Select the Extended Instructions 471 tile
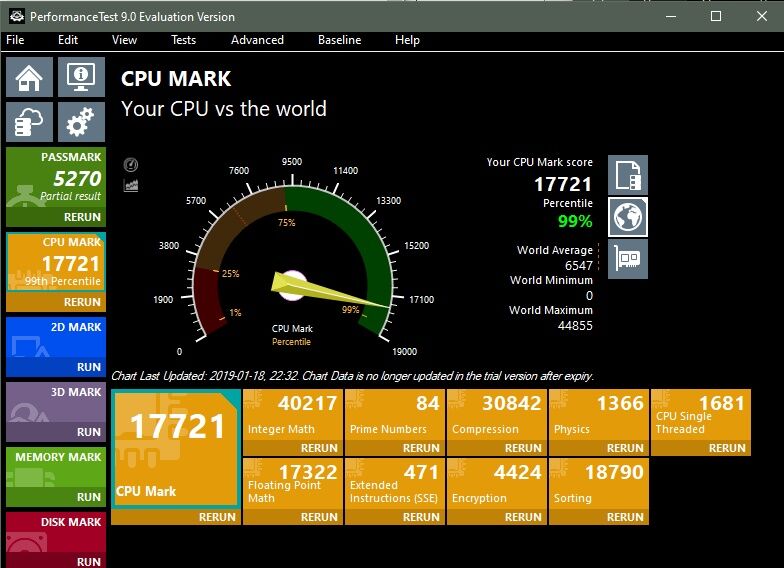The height and width of the screenshot is (568, 784). 395,484
